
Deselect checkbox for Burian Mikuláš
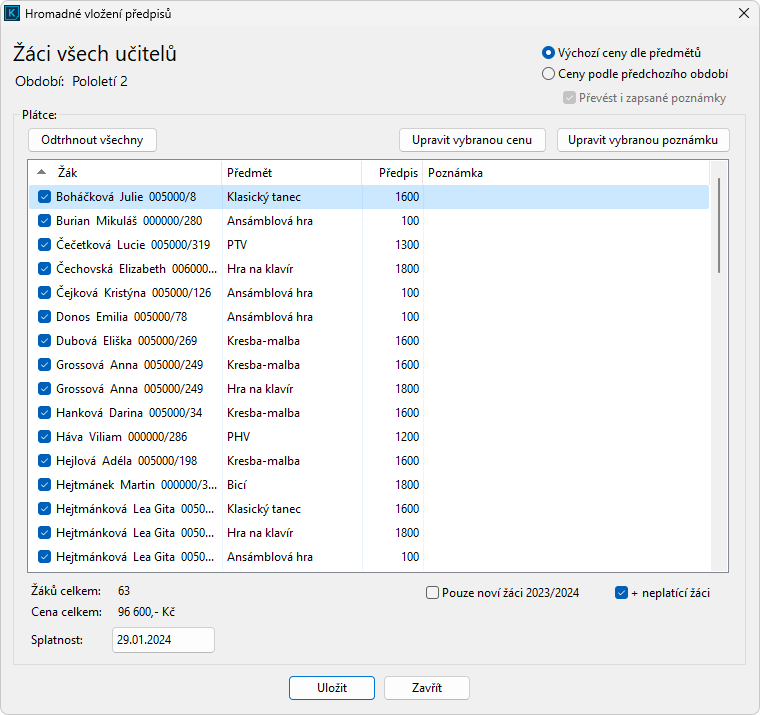pos(44,221)
